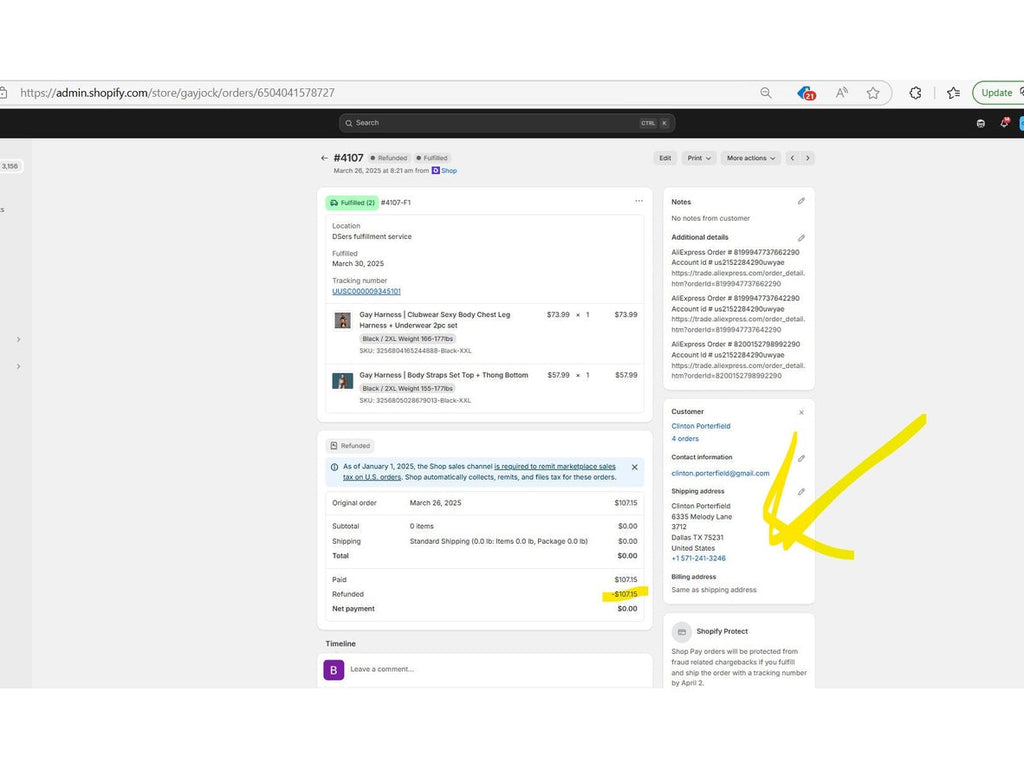The height and width of the screenshot is (769, 1024).
Task: Open the three-dot menu for fulfillment #4107-F1
Action: (x=638, y=202)
